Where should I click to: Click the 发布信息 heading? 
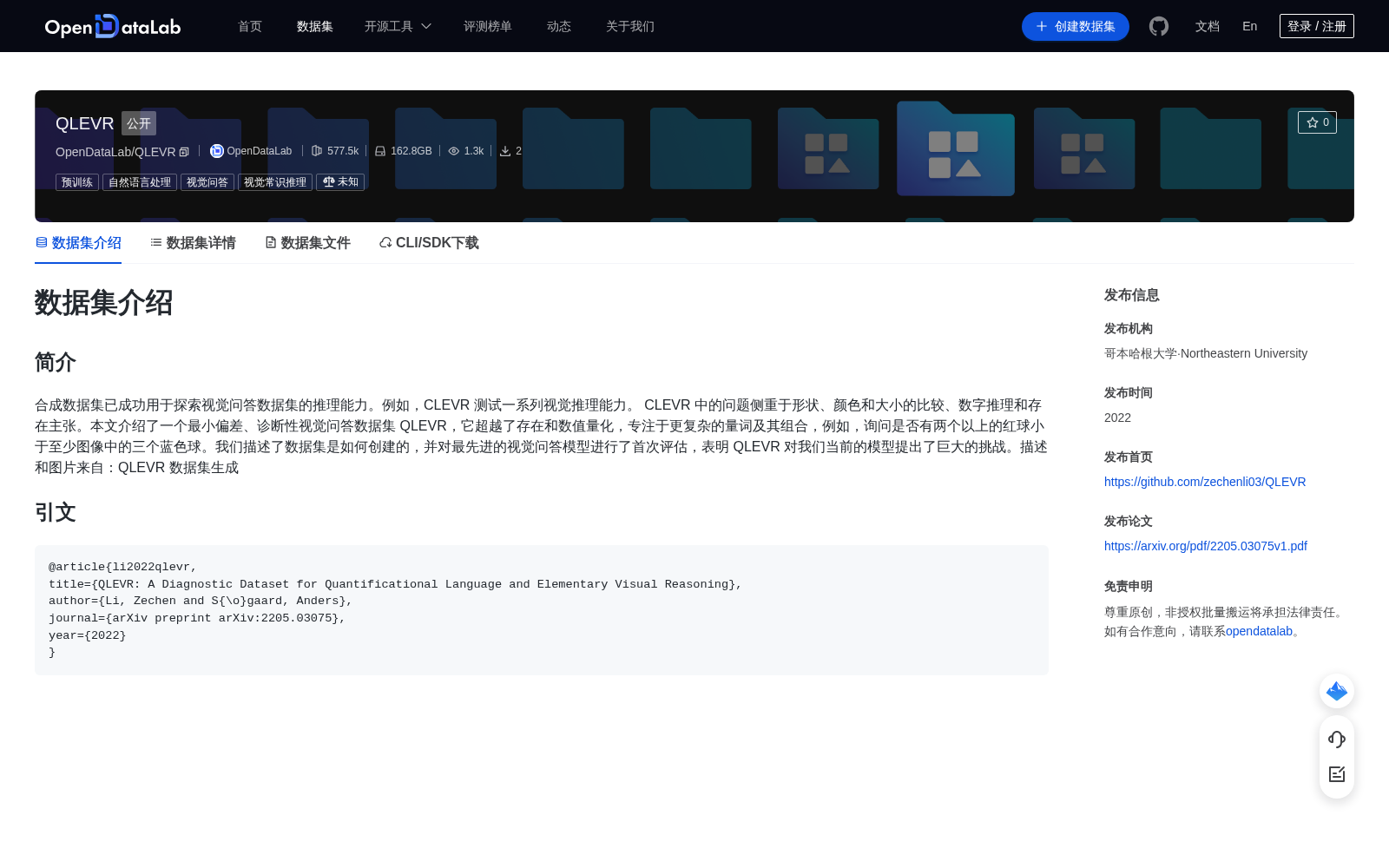1132,295
